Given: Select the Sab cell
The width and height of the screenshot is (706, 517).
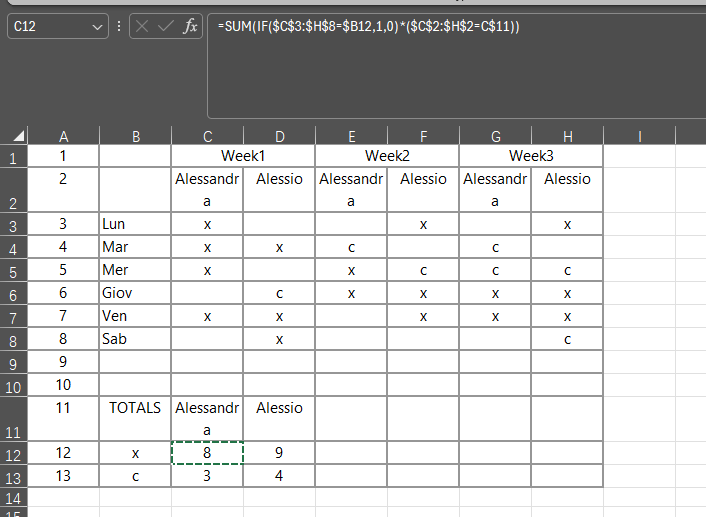Looking at the screenshot, I should [x=135, y=339].
